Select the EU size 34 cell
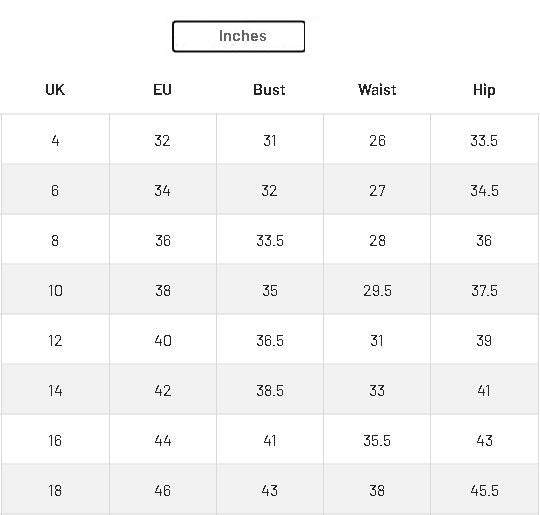 [x=163, y=189]
